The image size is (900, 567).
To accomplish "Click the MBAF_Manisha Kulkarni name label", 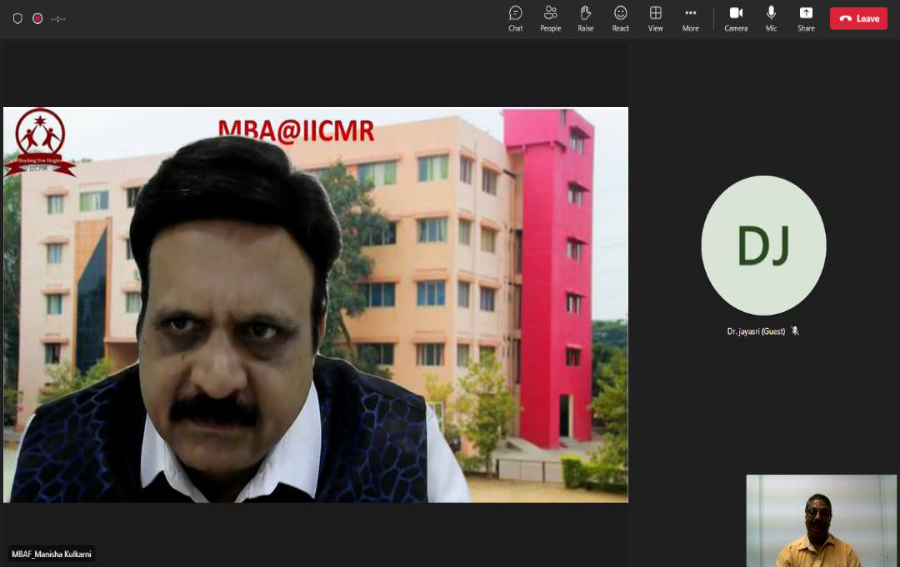I will [51, 554].
